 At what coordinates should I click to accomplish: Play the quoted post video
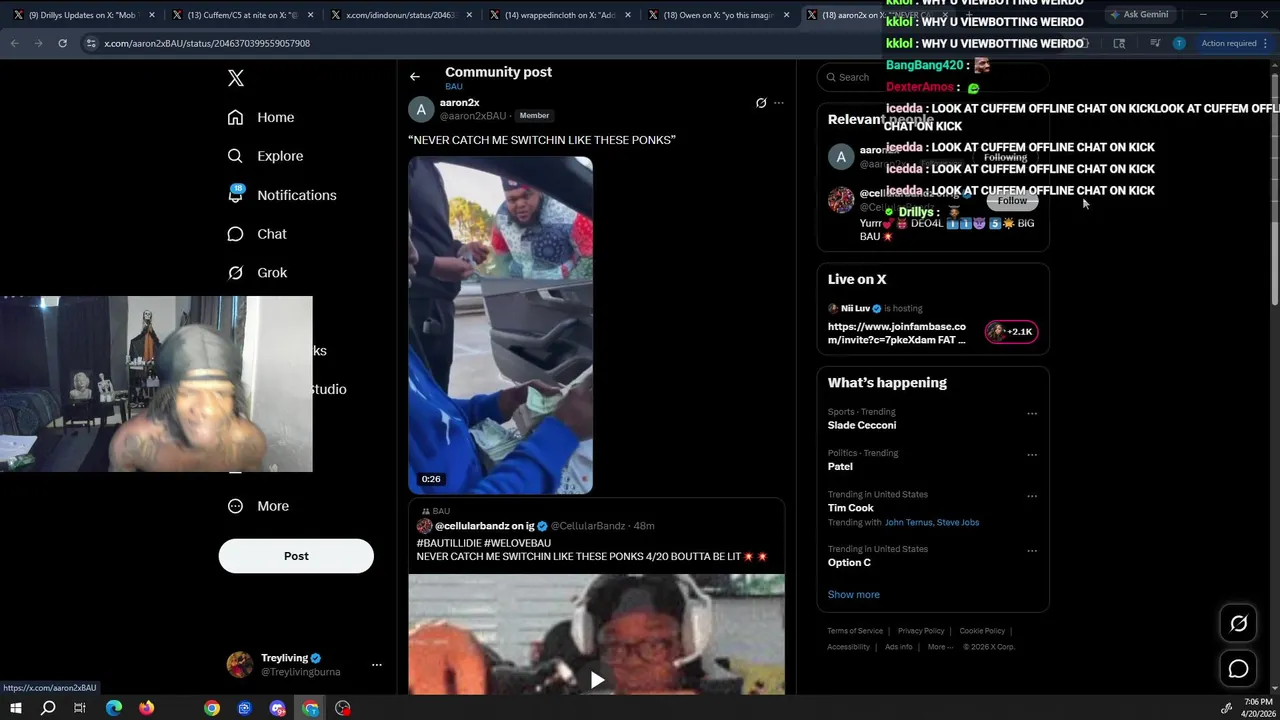coord(597,680)
